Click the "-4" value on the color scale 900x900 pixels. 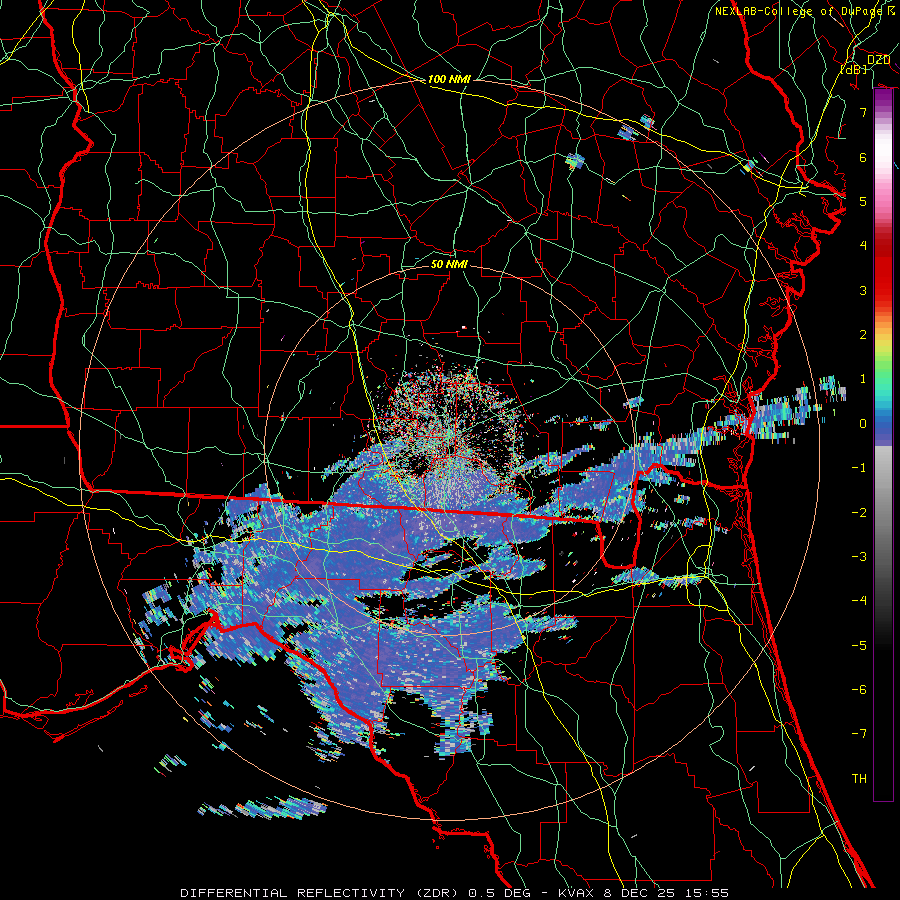(859, 601)
